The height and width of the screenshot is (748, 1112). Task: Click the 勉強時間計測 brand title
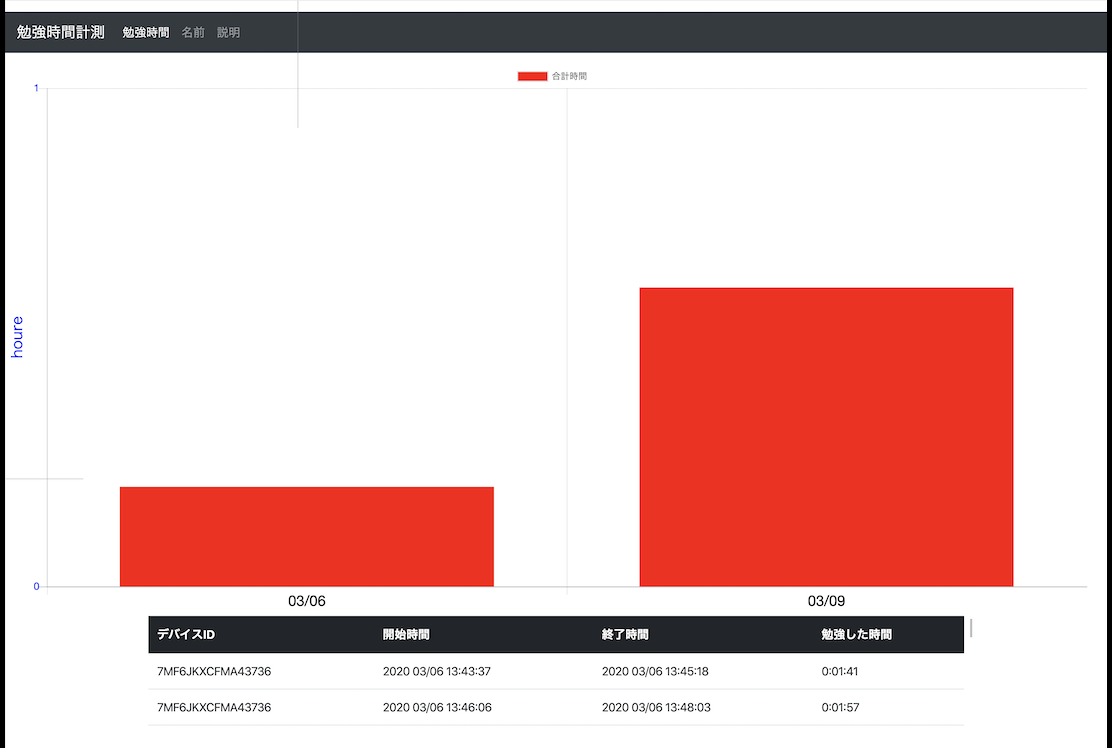point(60,32)
